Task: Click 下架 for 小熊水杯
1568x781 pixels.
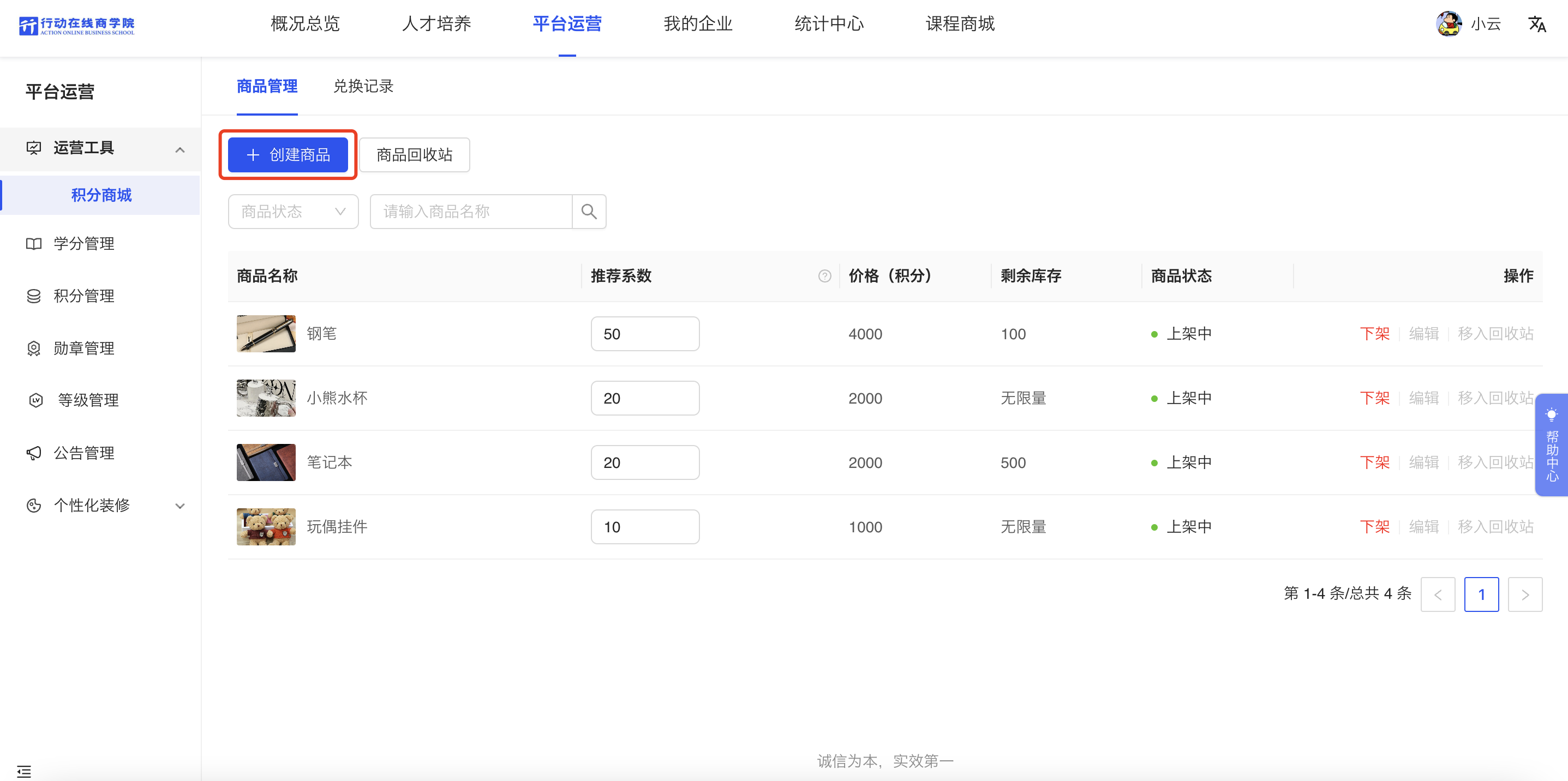Action: tap(1374, 398)
